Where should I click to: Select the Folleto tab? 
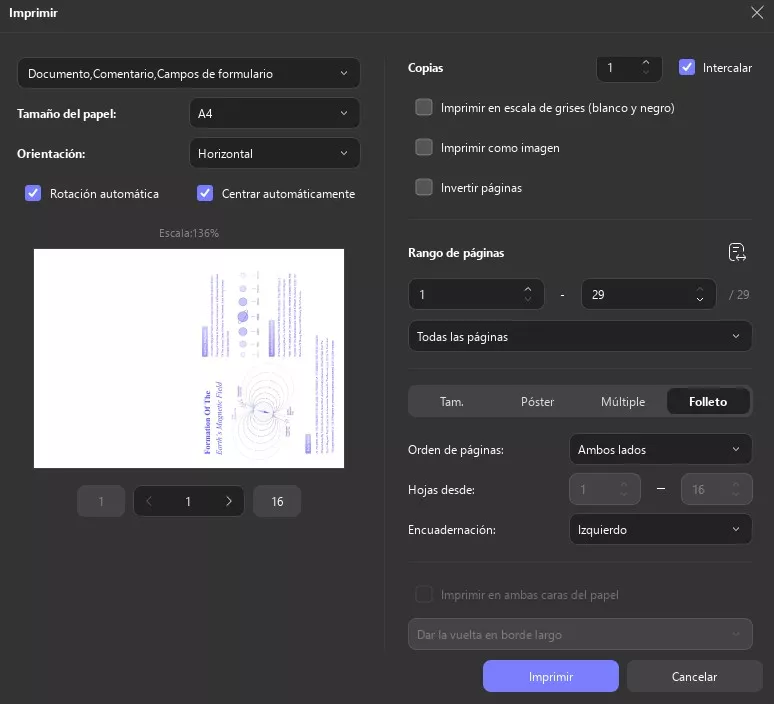click(x=708, y=401)
